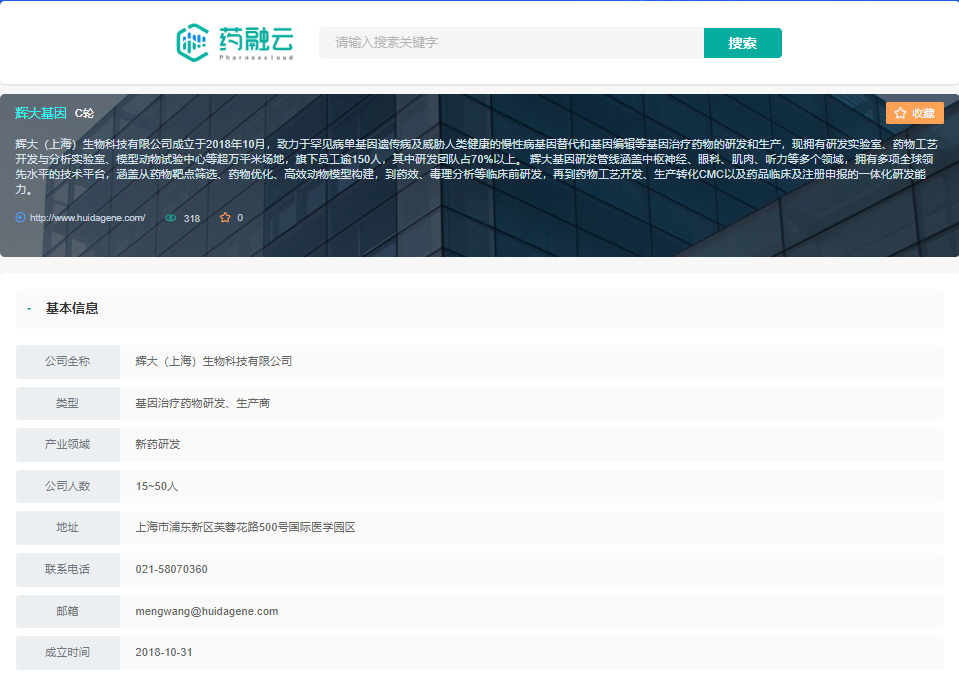Focus the keyword search input field
Image resolution: width=959 pixels, height=682 pixels.
click(511, 43)
